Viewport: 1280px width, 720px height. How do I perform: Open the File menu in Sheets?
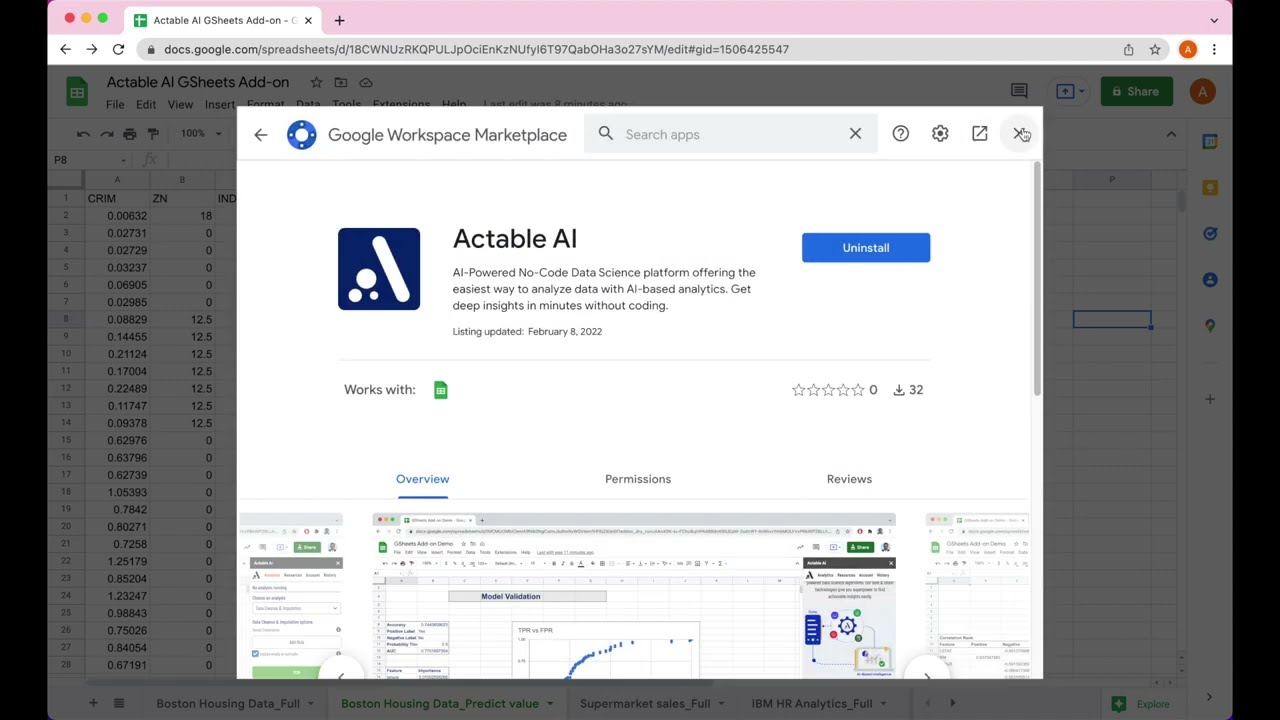(115, 104)
